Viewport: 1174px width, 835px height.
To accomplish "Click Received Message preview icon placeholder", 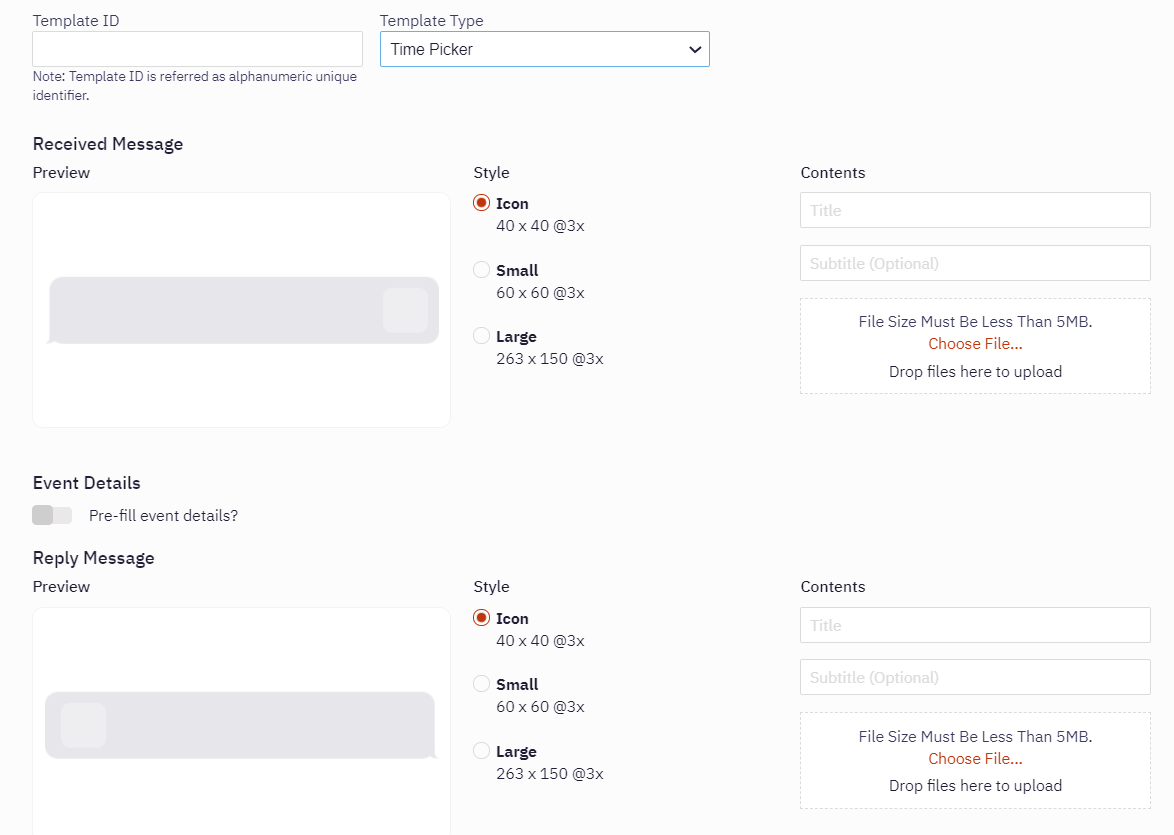I will click(405, 310).
